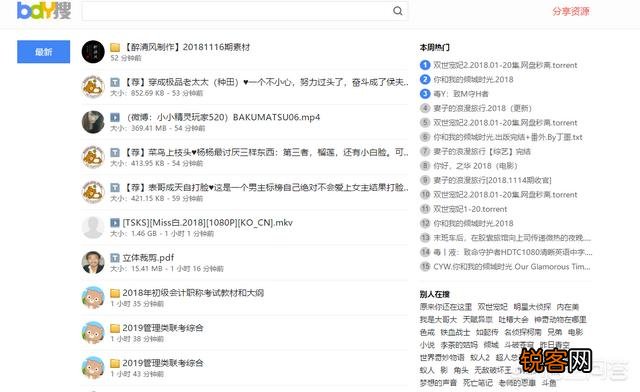Open uploader avatar beside BAKUMATSU06.mp4

tap(93, 122)
